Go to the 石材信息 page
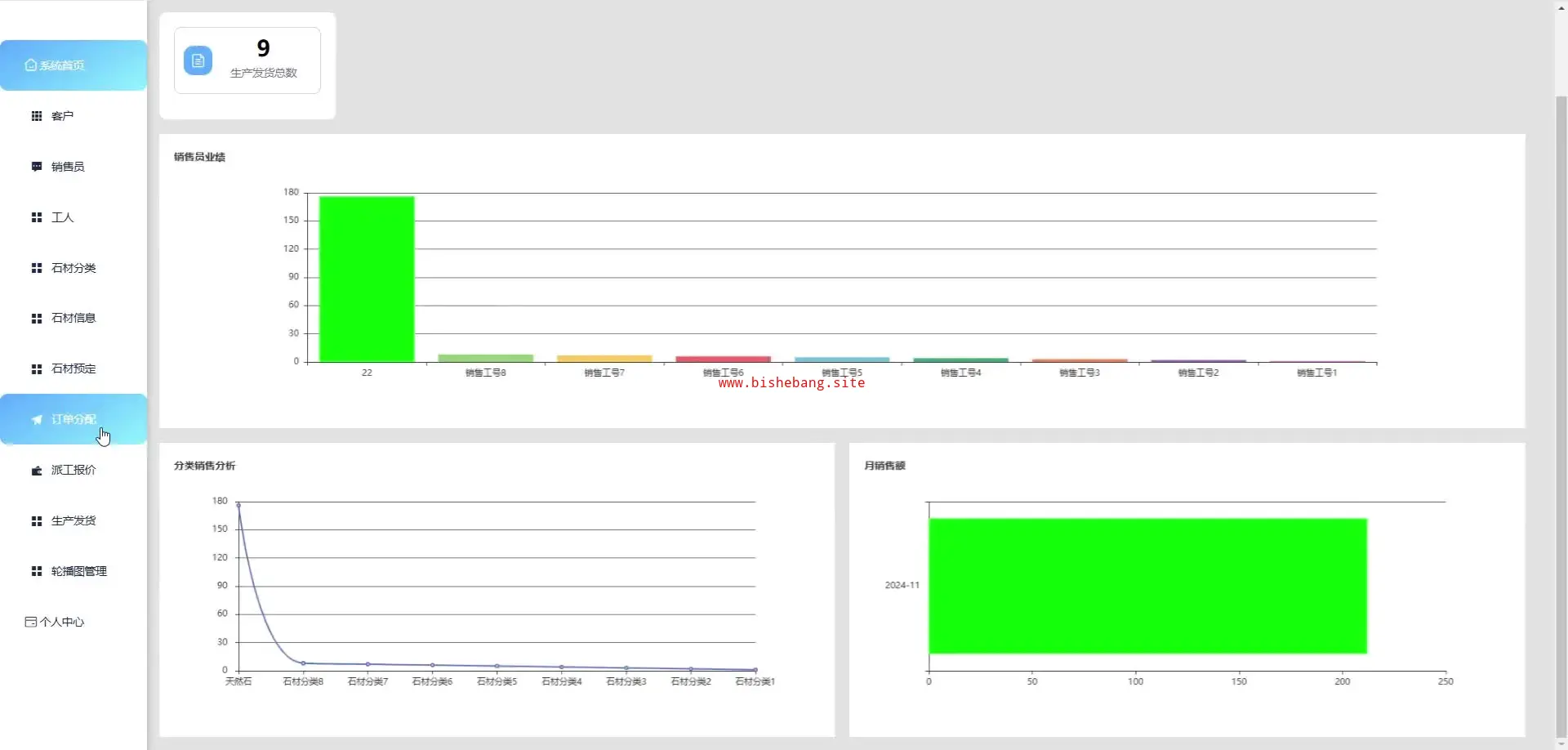The width and height of the screenshot is (1568, 750). [73, 318]
